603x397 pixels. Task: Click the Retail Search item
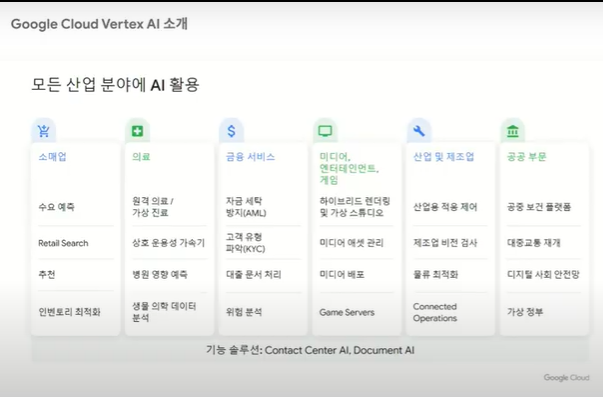point(63,243)
